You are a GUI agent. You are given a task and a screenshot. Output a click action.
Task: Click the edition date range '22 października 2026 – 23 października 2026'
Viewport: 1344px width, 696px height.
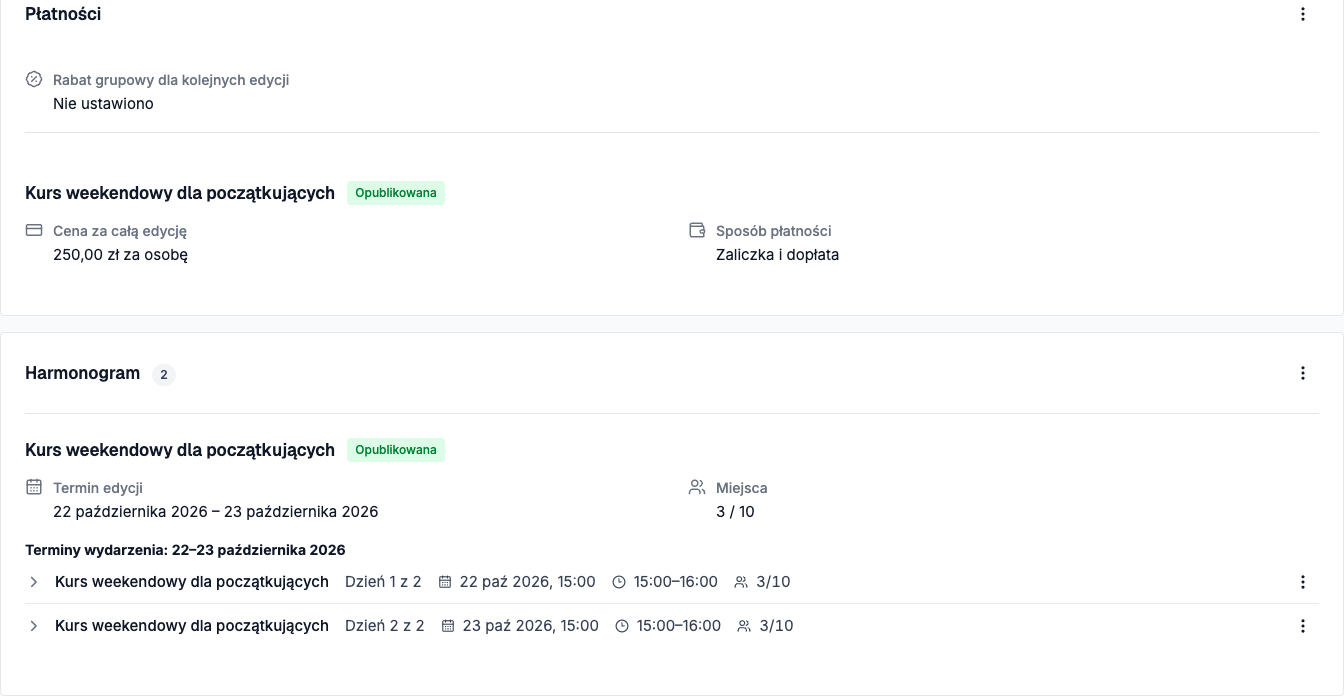[216, 511]
